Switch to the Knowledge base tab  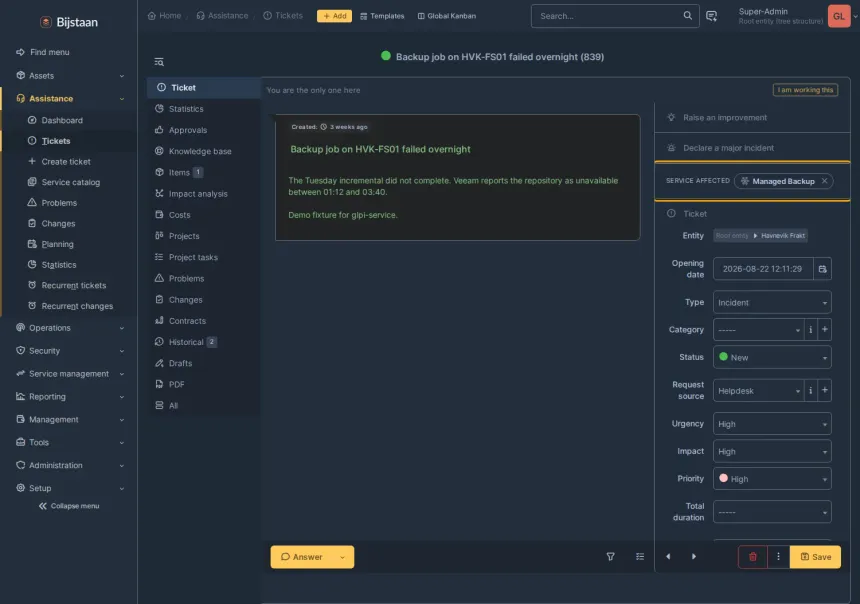[203, 151]
